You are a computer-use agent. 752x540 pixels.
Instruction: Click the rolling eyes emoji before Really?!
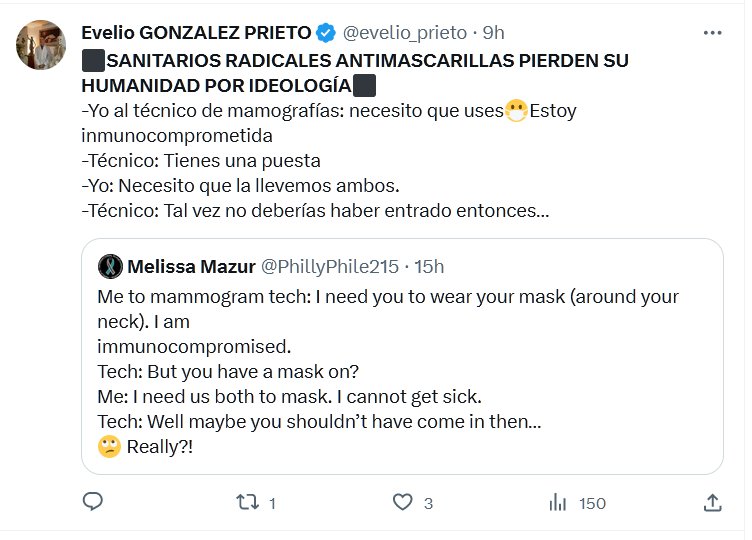(x=109, y=447)
